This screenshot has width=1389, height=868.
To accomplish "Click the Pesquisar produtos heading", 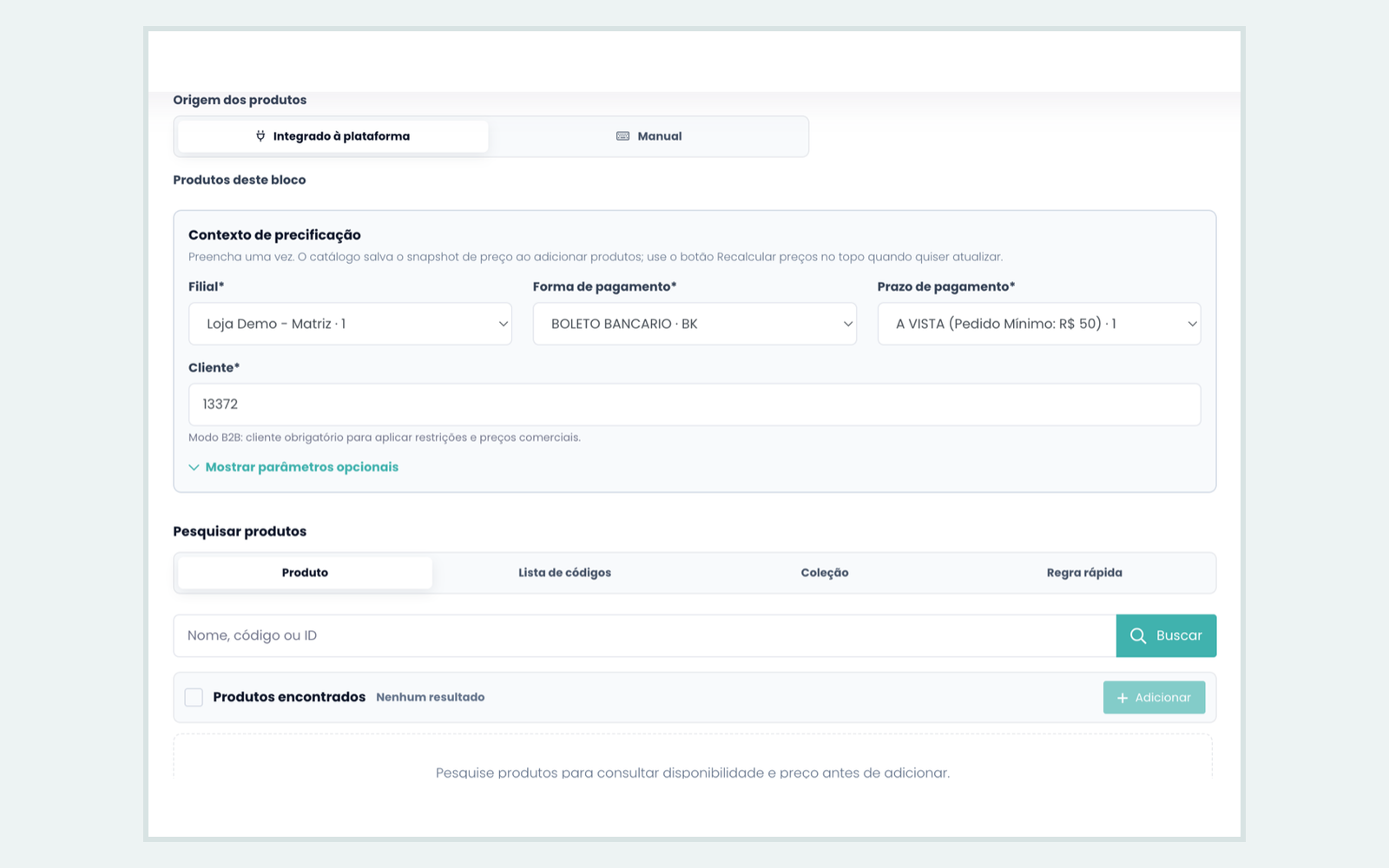I will click(x=240, y=531).
